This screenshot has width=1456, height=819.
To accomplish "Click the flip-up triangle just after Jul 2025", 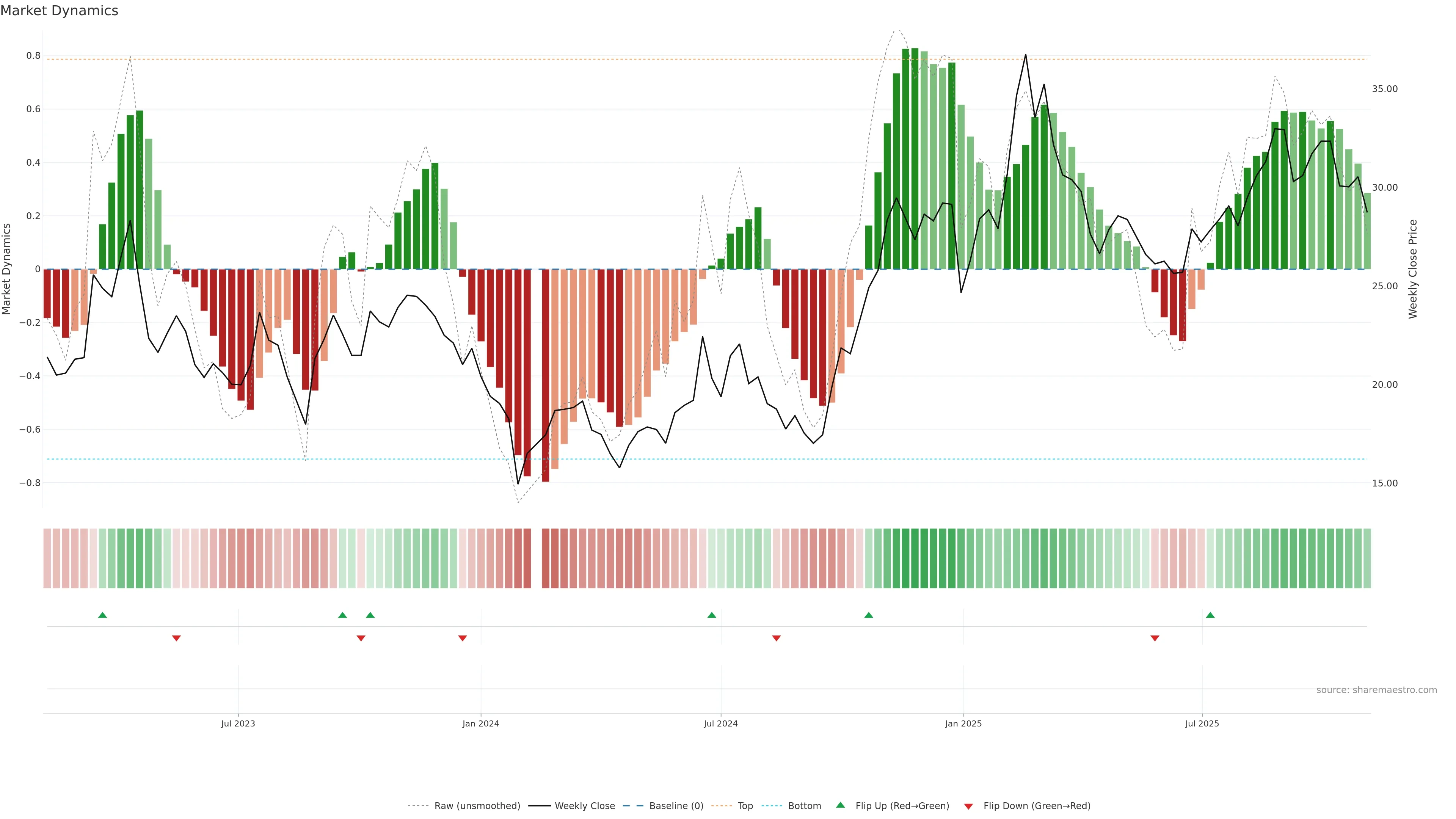I will pyautogui.click(x=1210, y=615).
